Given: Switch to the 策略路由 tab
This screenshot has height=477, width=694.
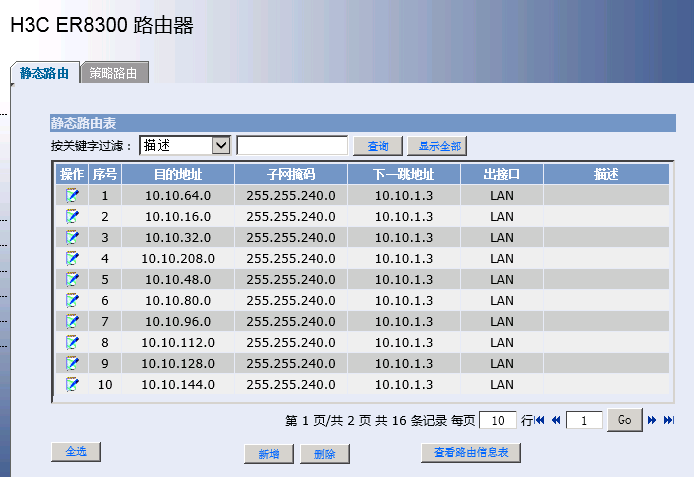Looking at the screenshot, I should [114, 73].
